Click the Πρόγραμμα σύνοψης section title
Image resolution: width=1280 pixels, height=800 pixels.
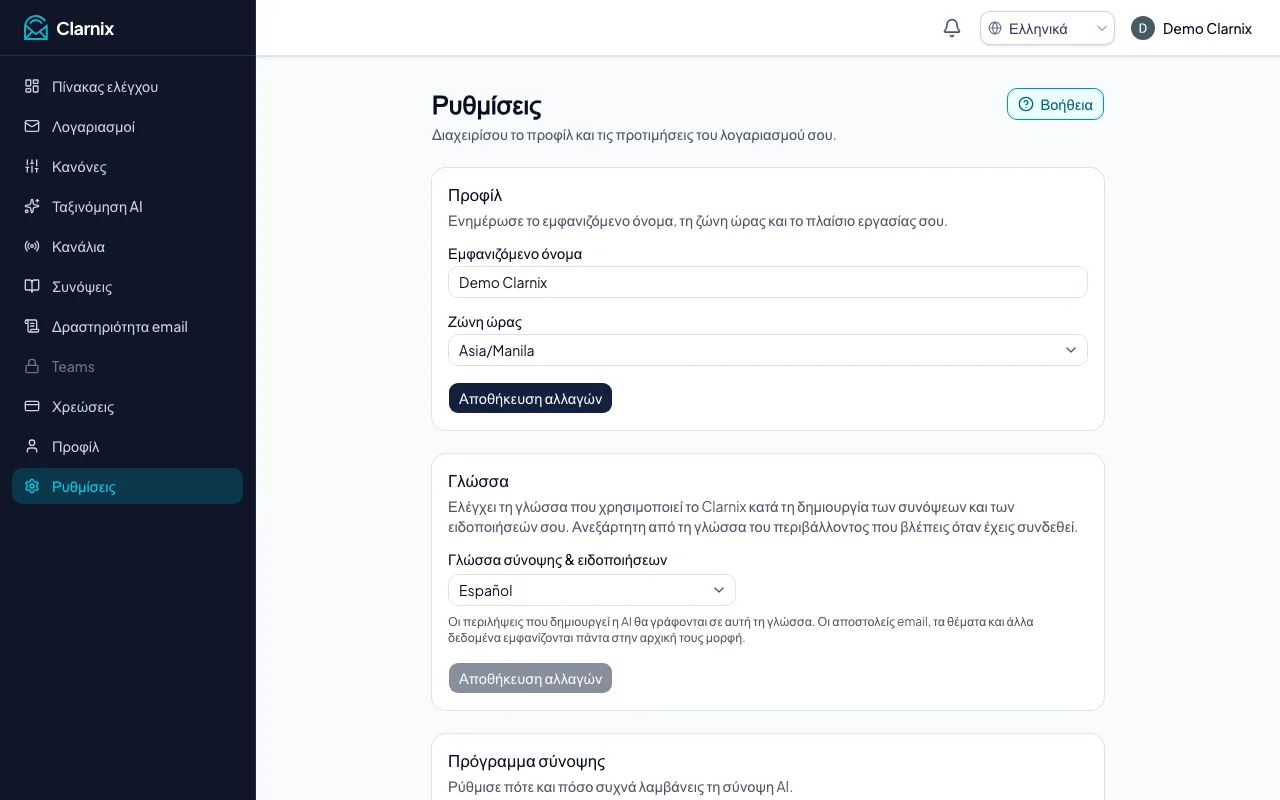(x=527, y=761)
